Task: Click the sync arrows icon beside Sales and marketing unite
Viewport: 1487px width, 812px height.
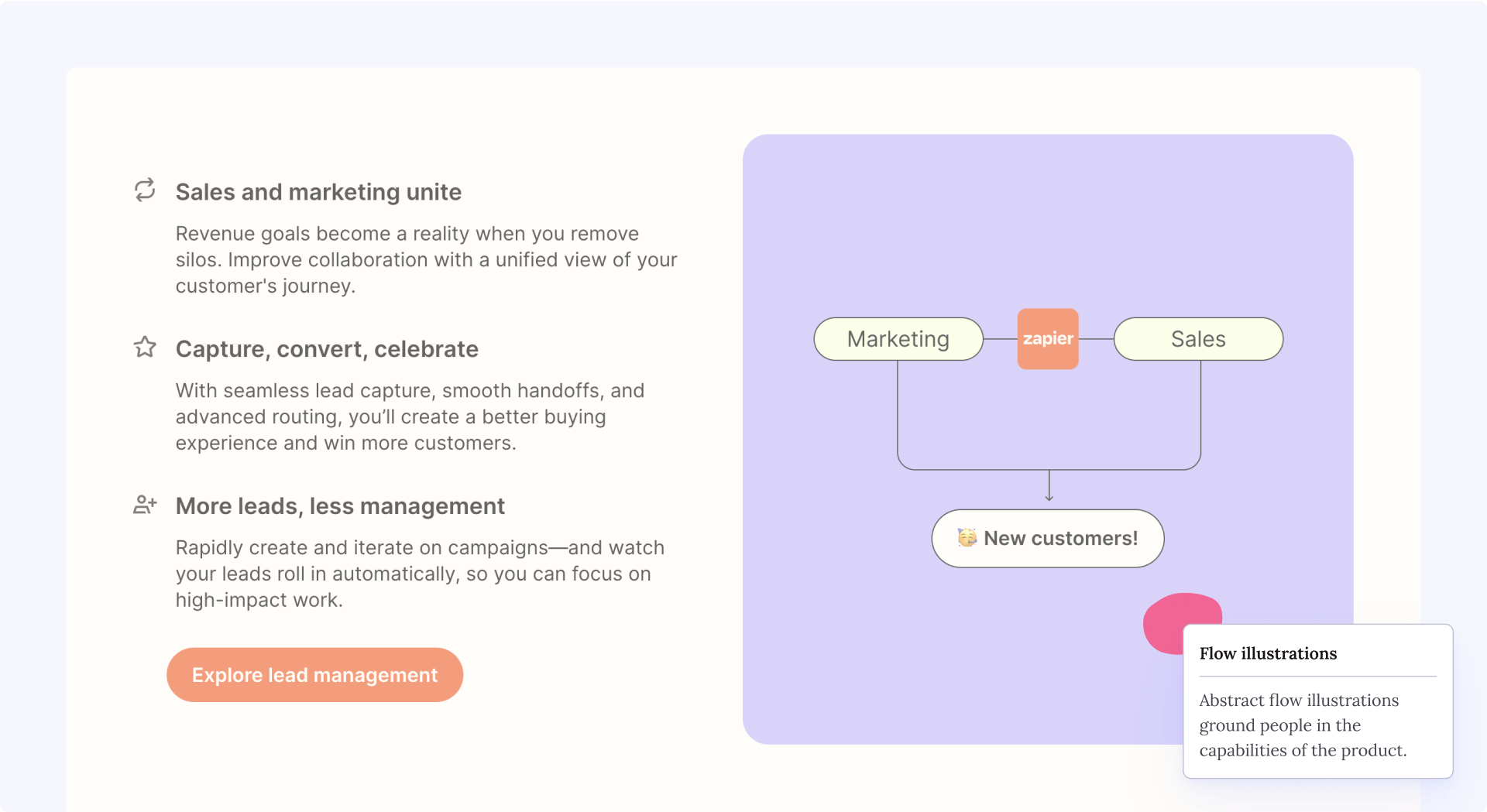Action: tap(145, 190)
